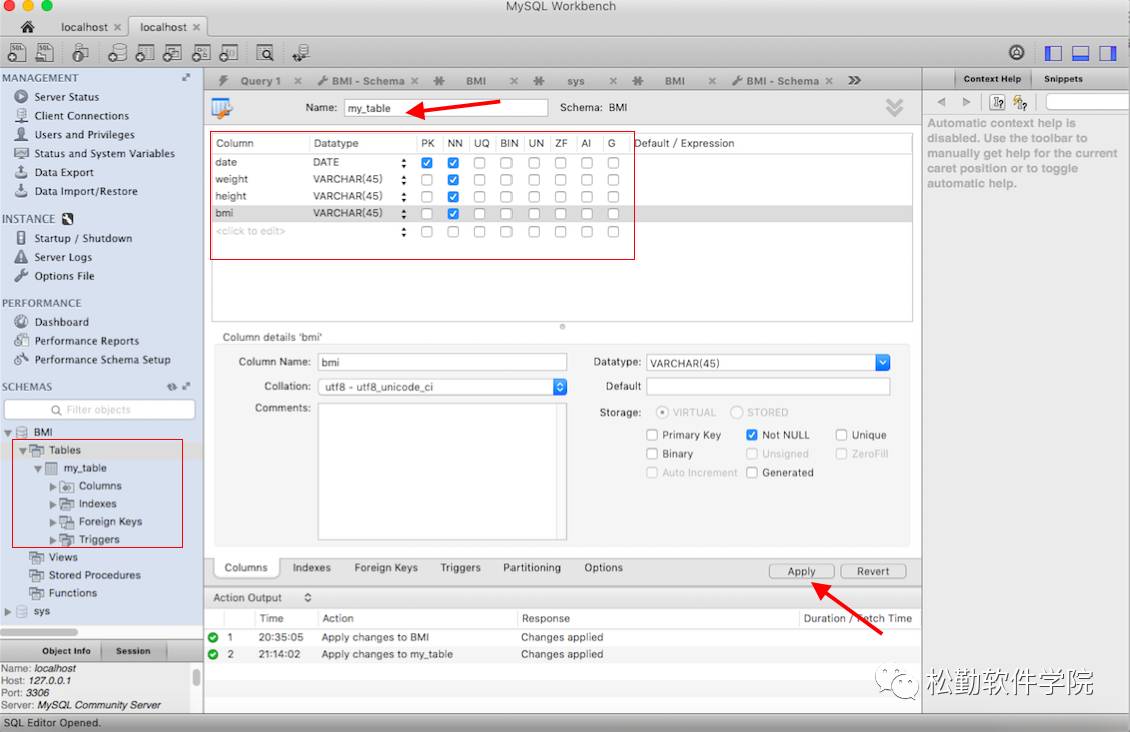Viewport: 1130px width, 732px height.
Task: Enable AI checkbox for date row
Action: click(587, 163)
